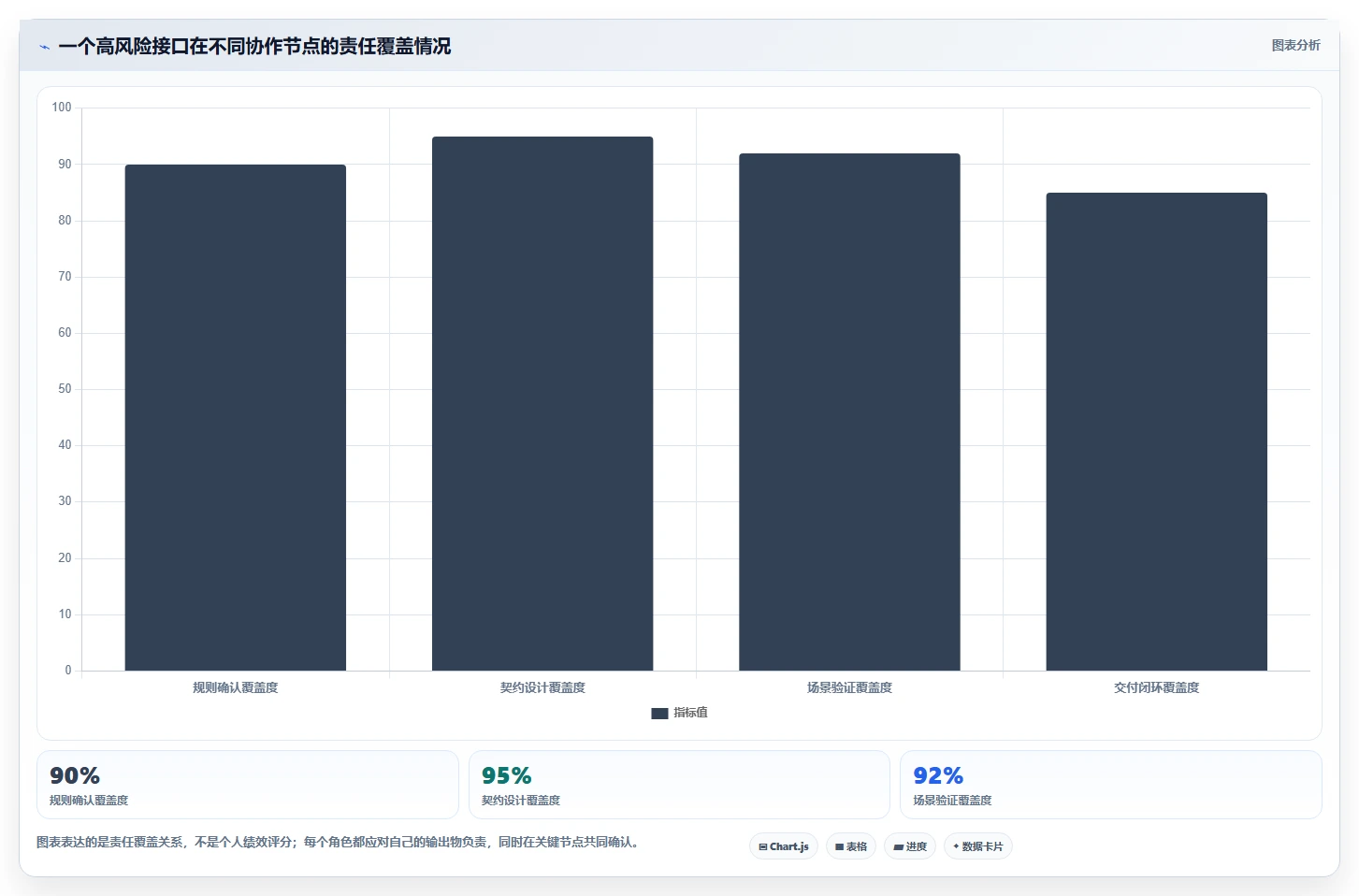Click the 契约设计覆盖度 x-axis label

click(542, 687)
